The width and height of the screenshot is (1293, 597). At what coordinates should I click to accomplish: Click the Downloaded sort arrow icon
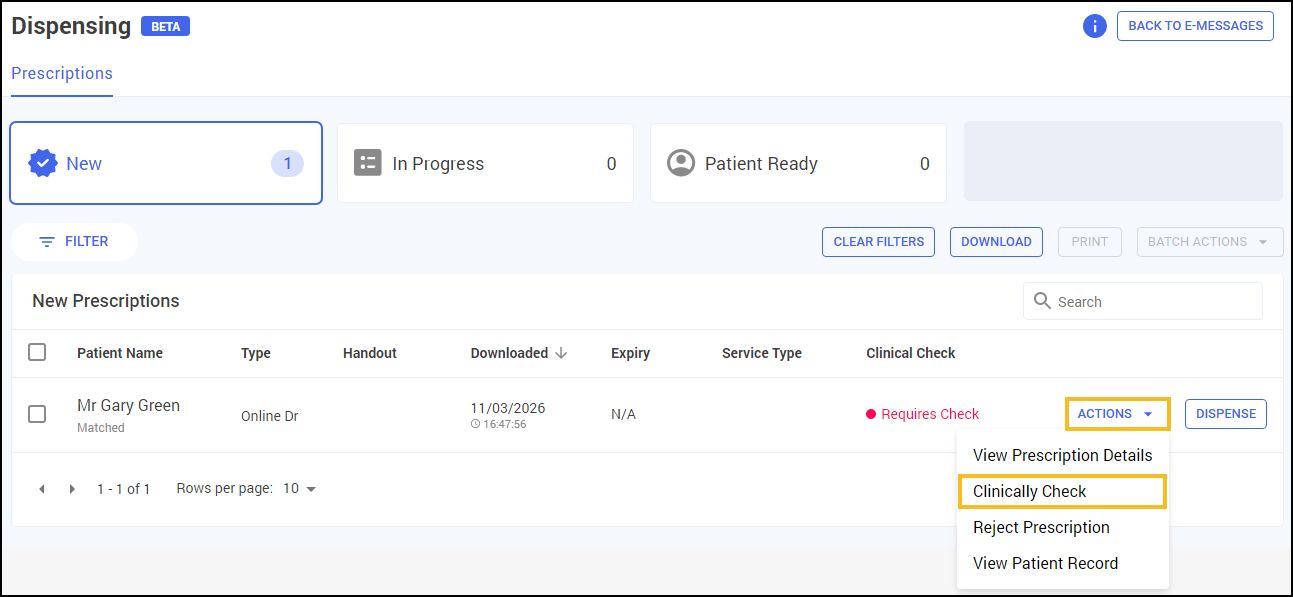[x=561, y=353]
